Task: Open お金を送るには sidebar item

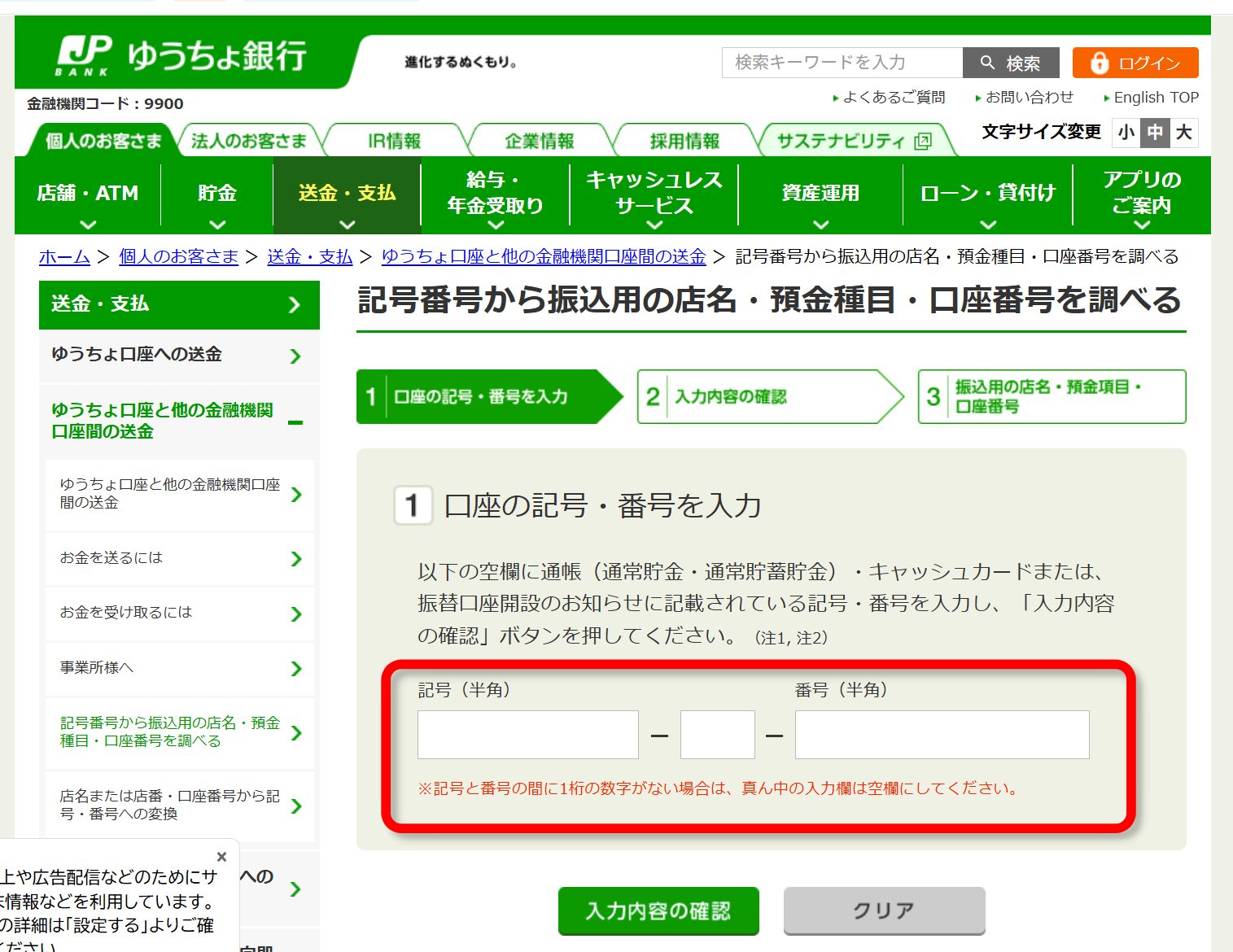Action: pos(180,558)
